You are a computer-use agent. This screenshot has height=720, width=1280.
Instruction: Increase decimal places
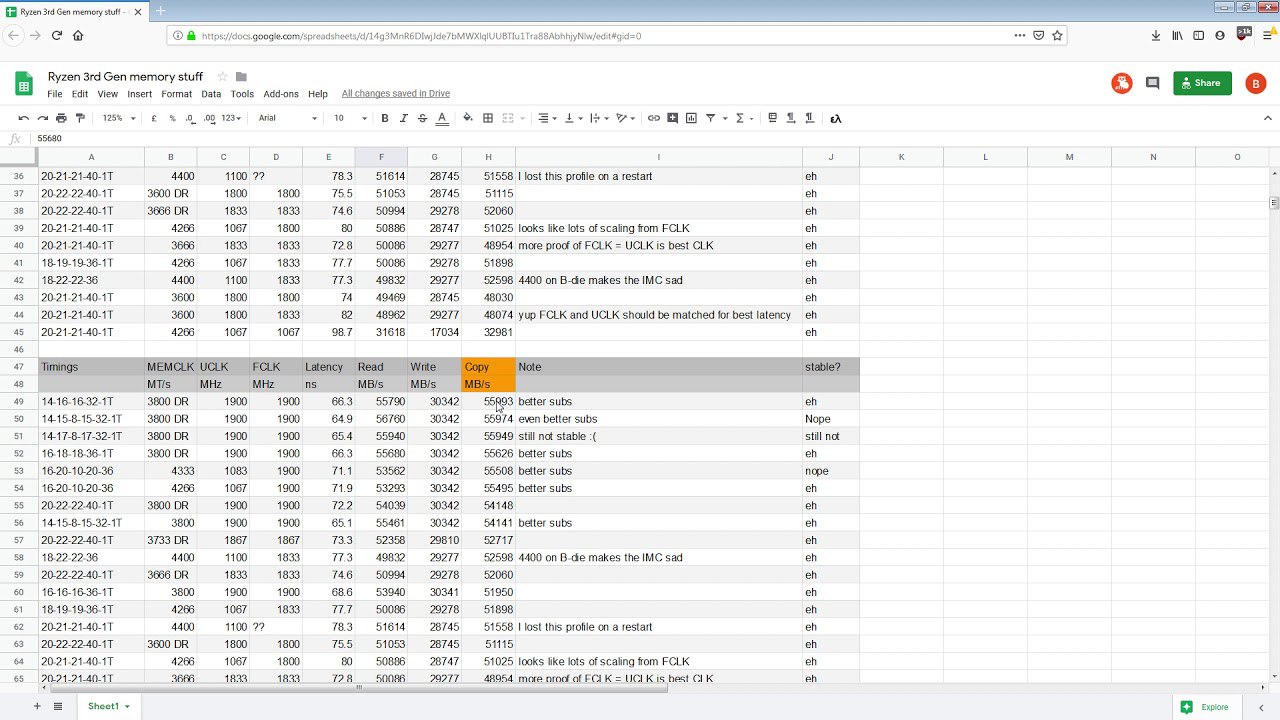[x=209, y=118]
